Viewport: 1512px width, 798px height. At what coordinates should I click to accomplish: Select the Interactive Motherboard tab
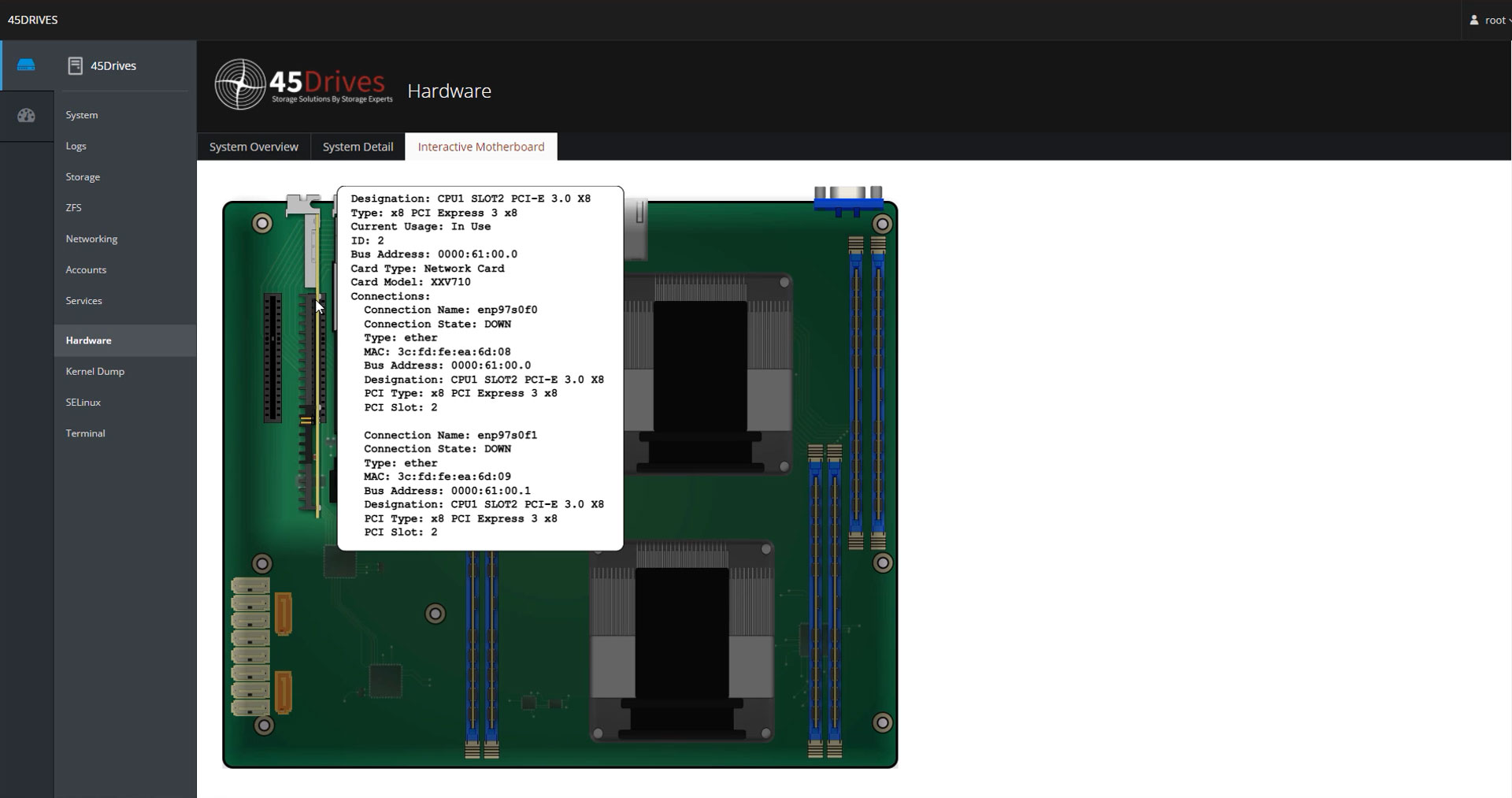click(481, 147)
